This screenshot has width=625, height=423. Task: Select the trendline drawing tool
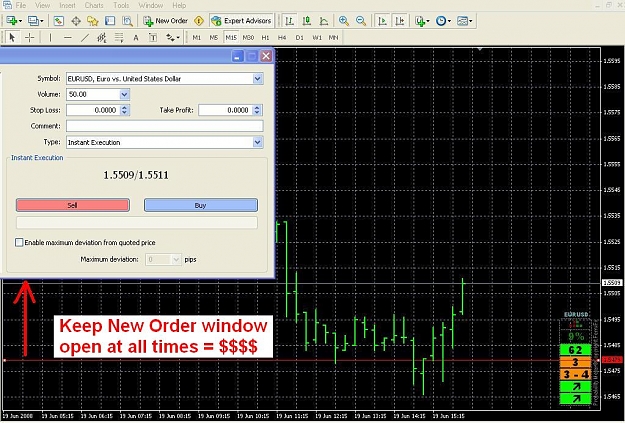pyautogui.click(x=85, y=37)
